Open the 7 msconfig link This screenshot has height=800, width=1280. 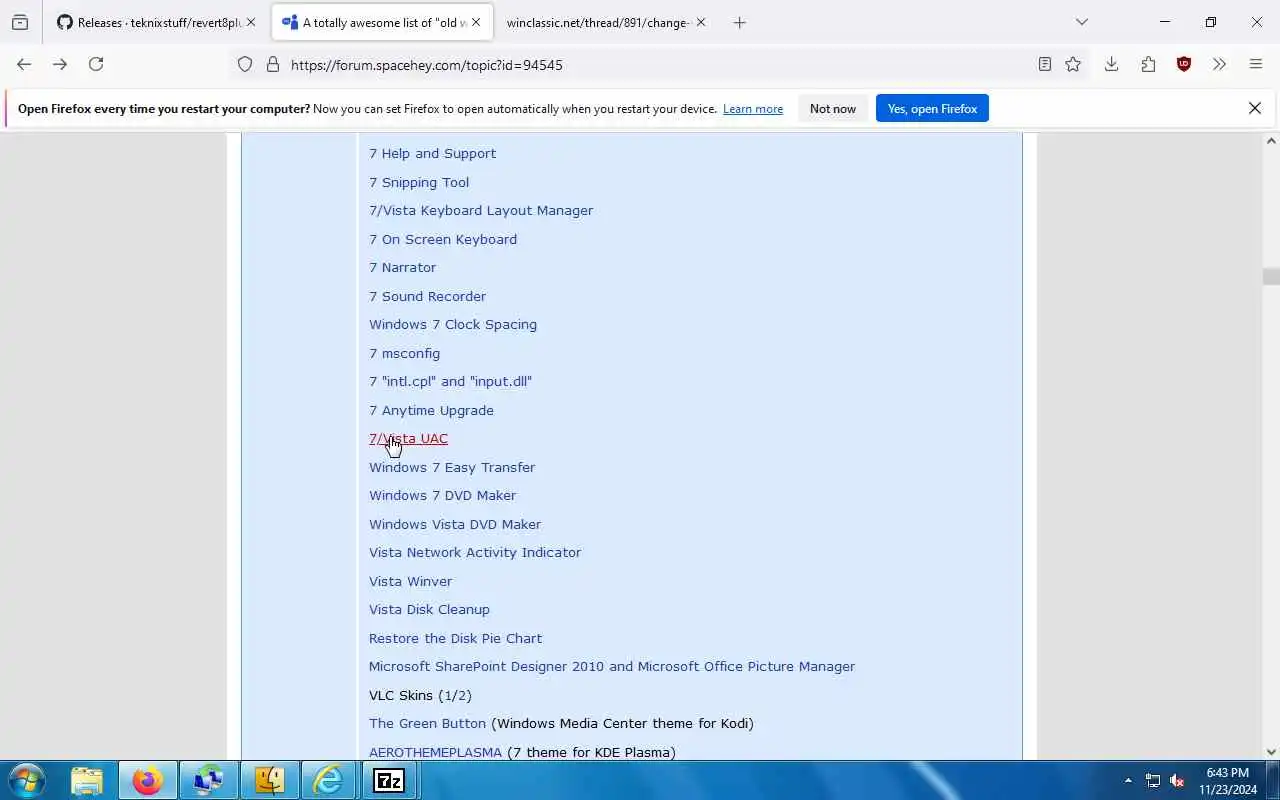(x=404, y=353)
